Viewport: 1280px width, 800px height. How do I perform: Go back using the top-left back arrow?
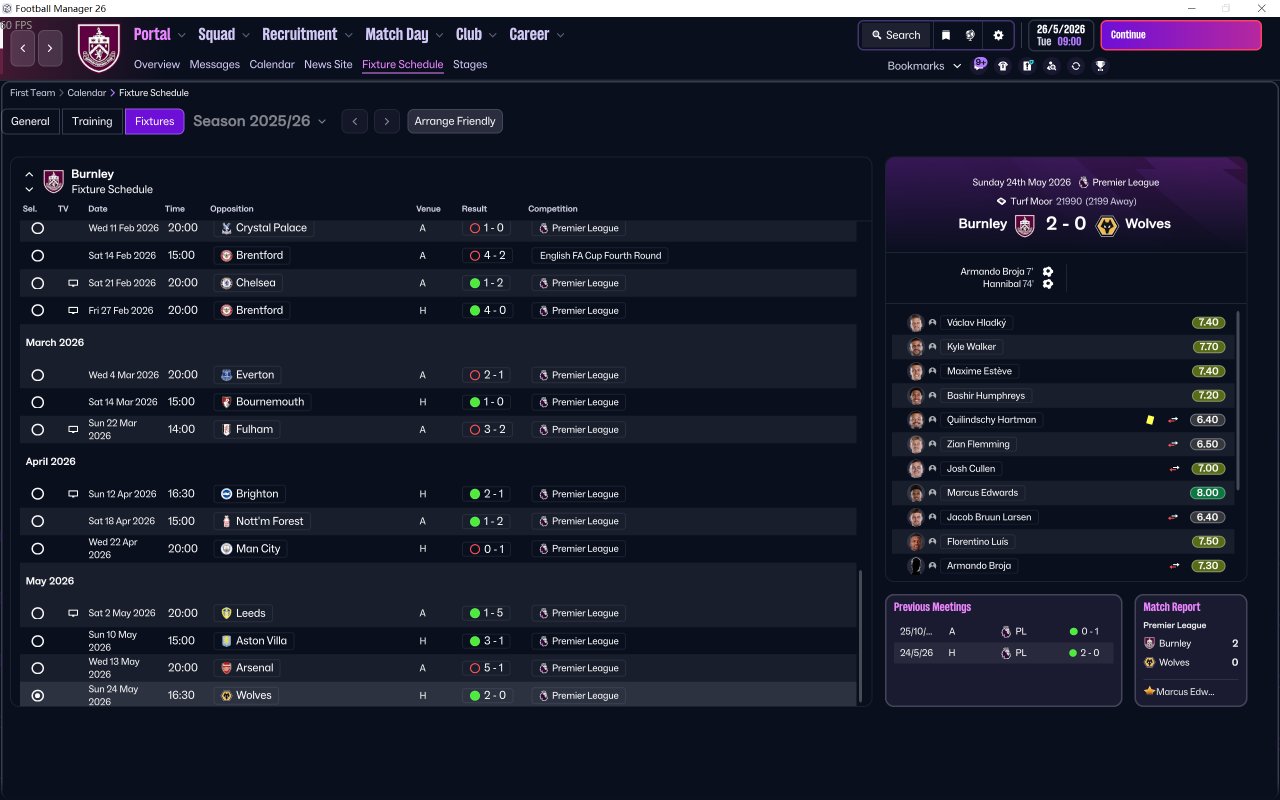[x=23, y=48]
